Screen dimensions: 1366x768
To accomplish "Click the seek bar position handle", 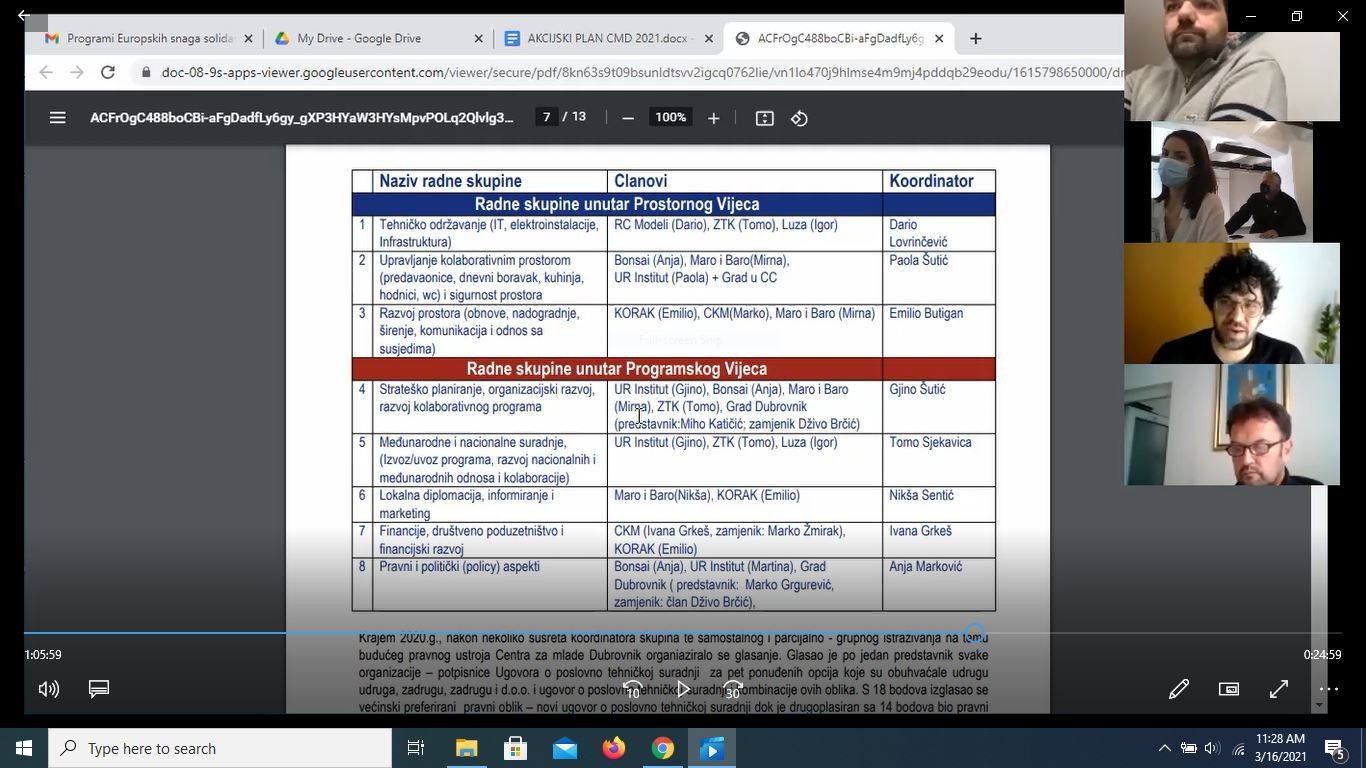I will 975,634.
